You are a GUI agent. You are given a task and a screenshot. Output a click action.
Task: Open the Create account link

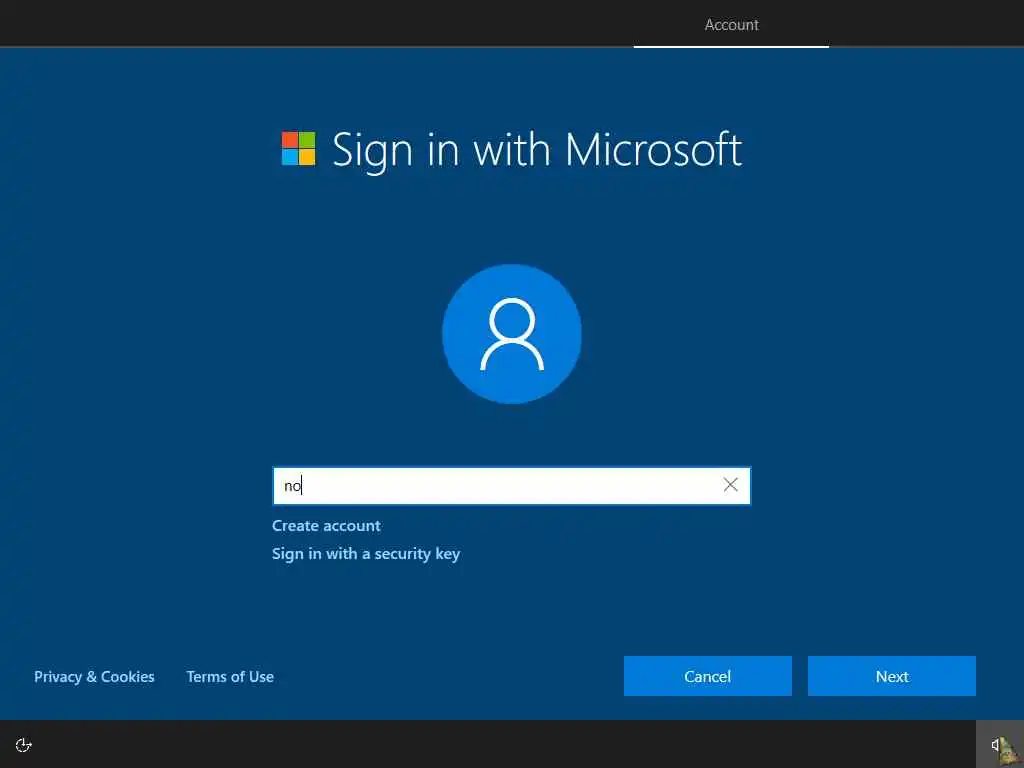coord(326,526)
